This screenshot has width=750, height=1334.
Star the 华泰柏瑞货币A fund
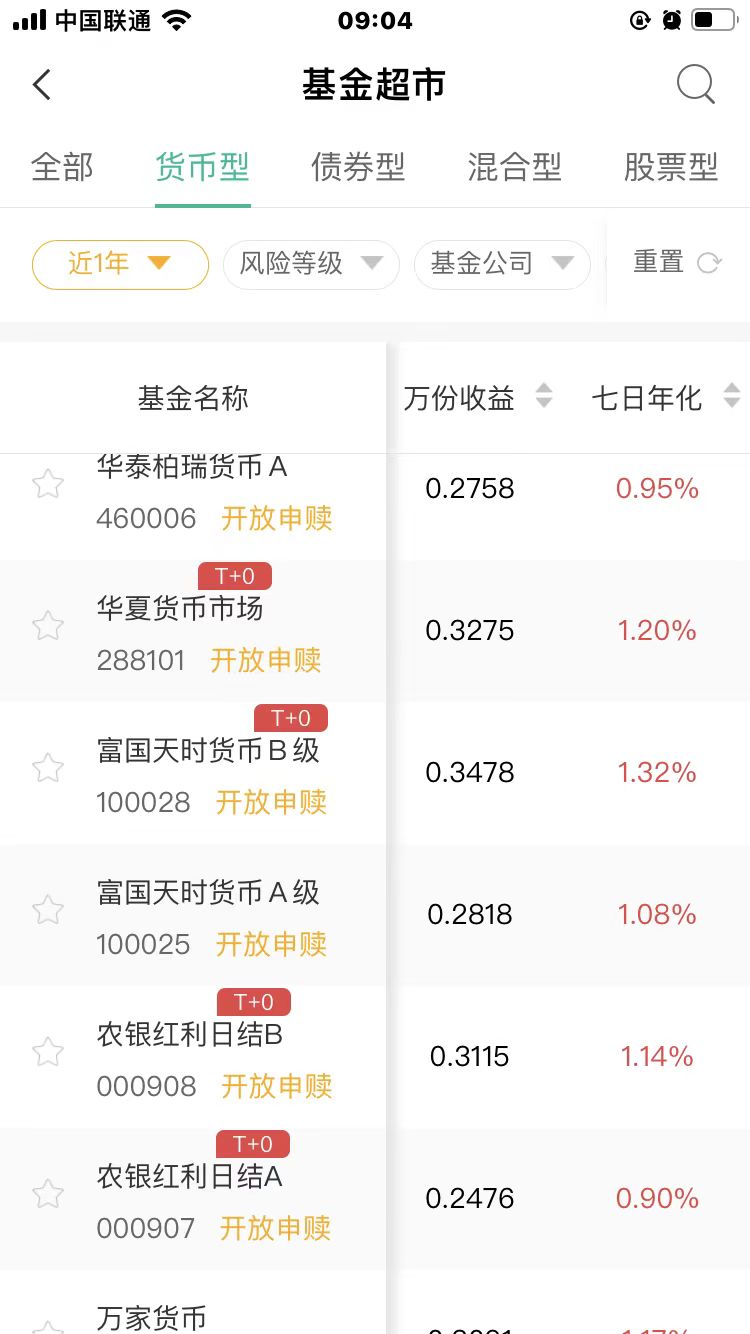pos(48,486)
